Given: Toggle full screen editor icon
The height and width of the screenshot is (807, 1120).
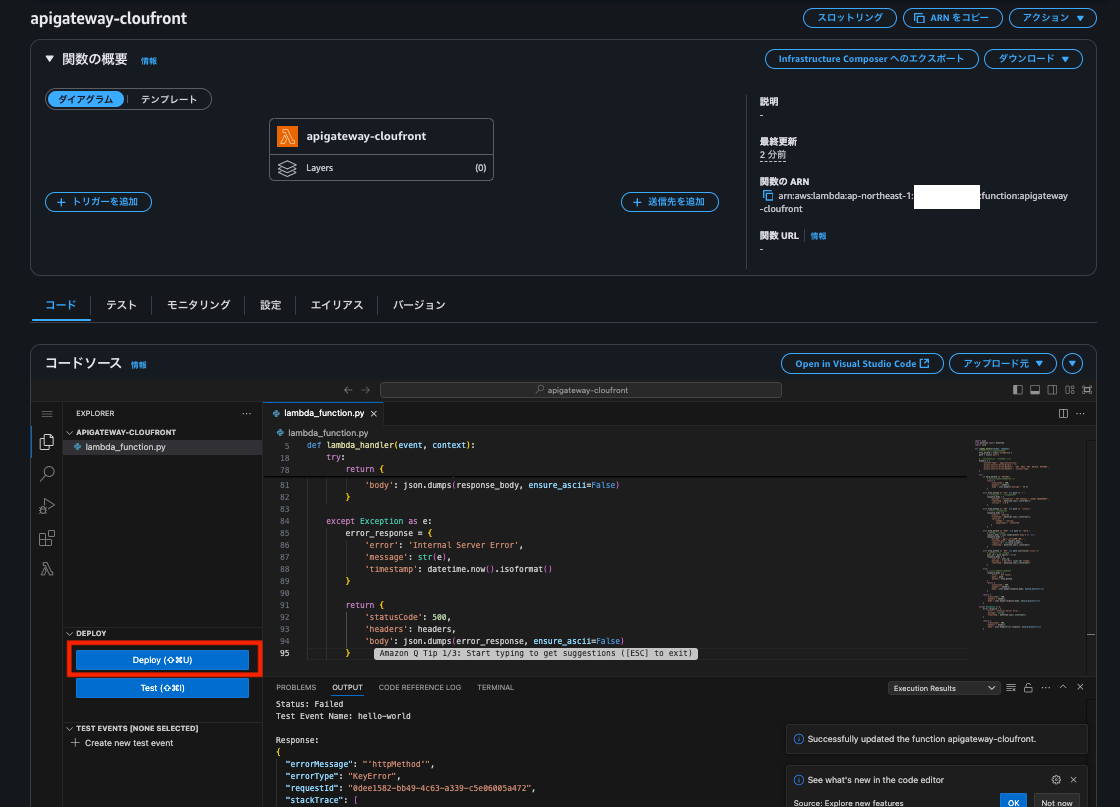Looking at the screenshot, I should 1086,390.
